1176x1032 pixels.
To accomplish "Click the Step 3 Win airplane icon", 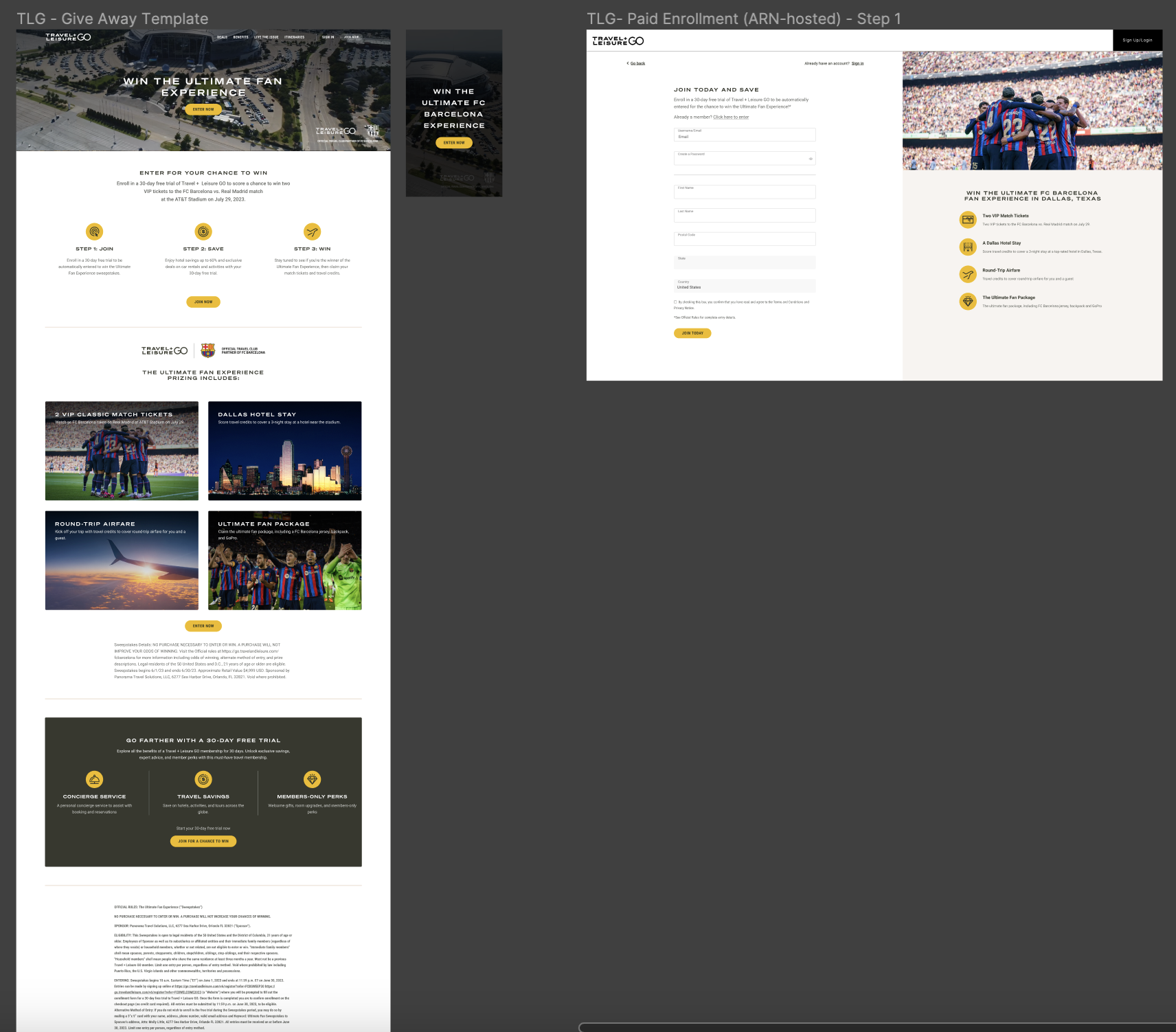I will [x=313, y=232].
